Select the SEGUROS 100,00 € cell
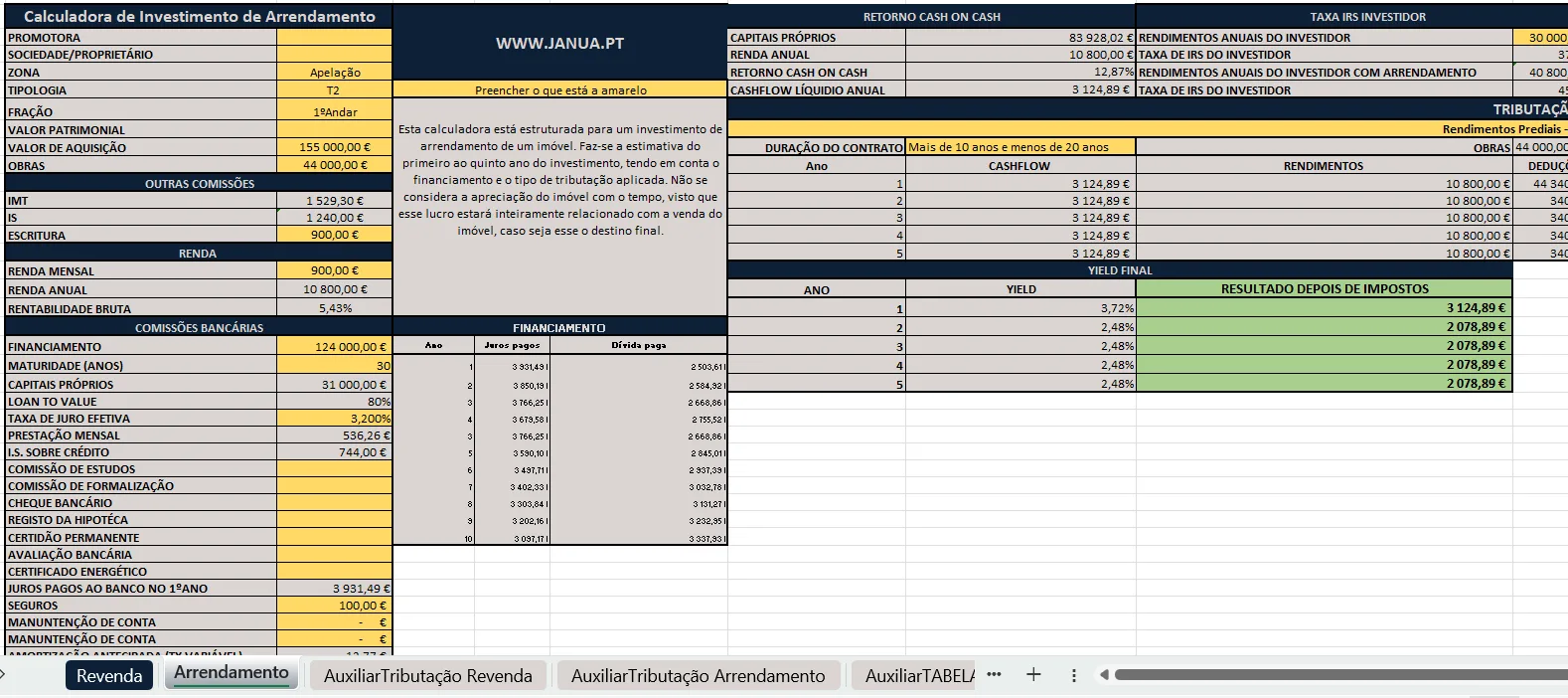Image resolution: width=1568 pixels, height=698 pixels. point(335,606)
